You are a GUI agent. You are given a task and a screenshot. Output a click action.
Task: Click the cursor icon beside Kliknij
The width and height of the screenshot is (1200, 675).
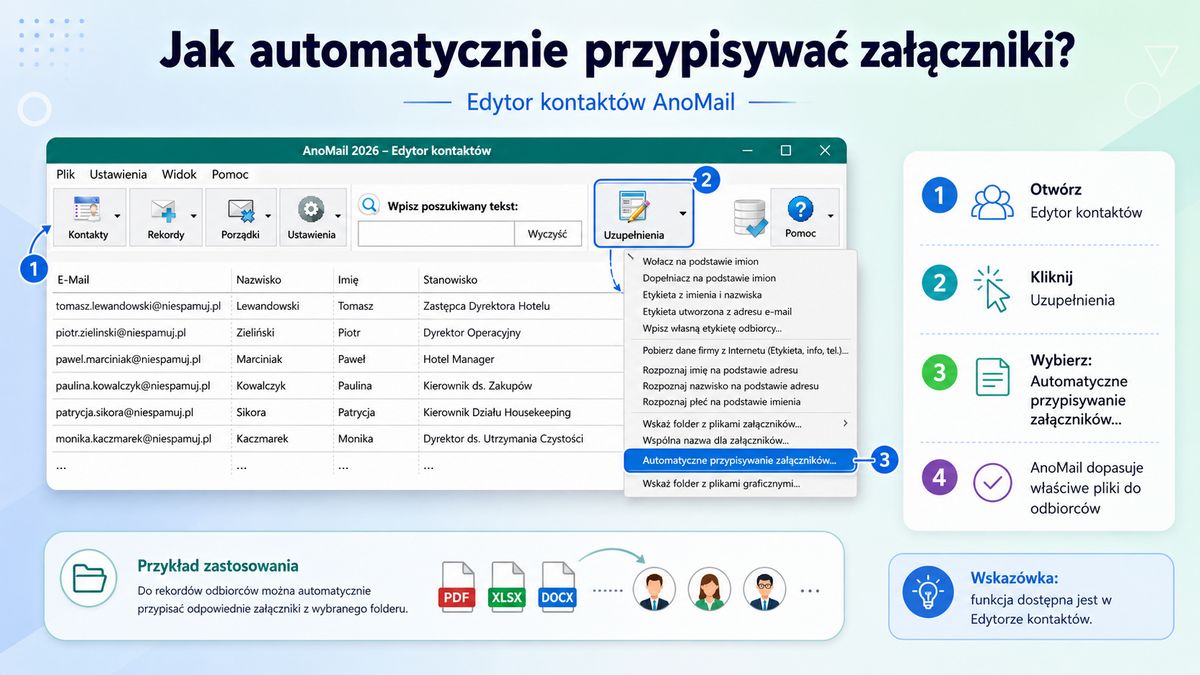992,287
